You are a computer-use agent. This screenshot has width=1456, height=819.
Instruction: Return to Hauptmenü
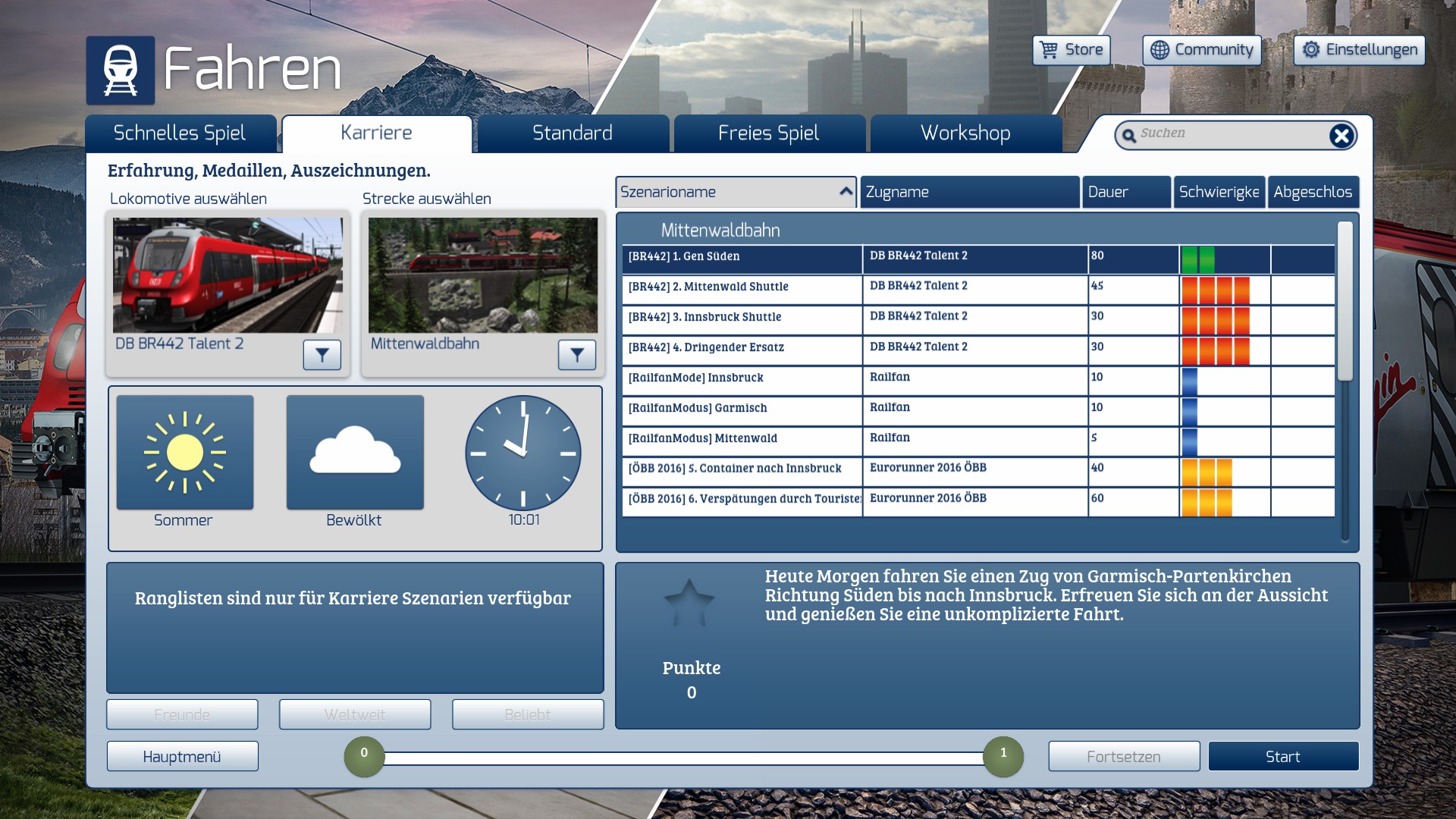pyautogui.click(x=182, y=757)
